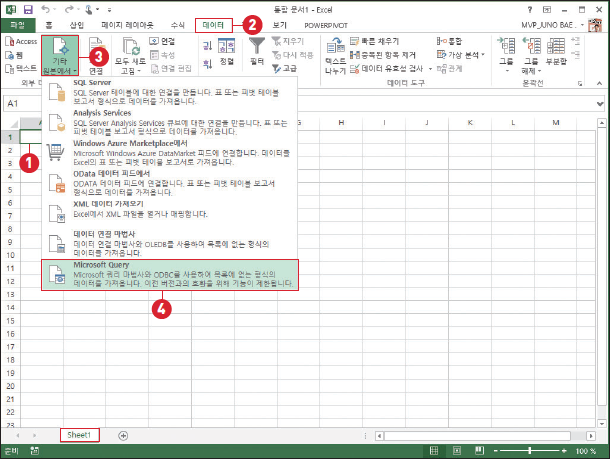The image size is (610, 459).
Task: Click 속성 (Properties) in connections group
Action: pyautogui.click(x=163, y=55)
